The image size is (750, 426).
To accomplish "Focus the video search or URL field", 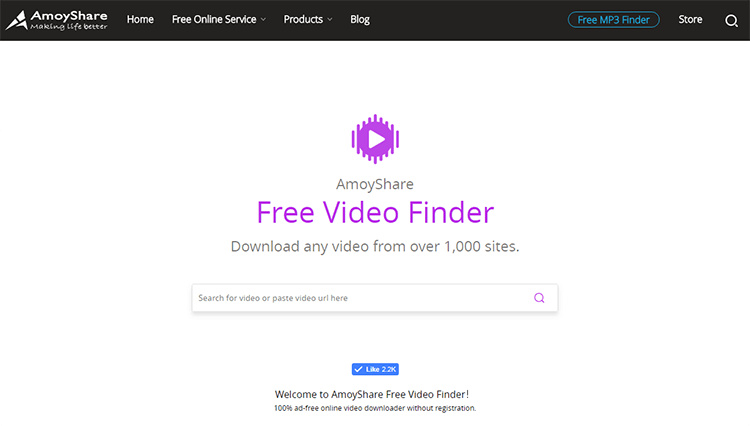I will coord(375,298).
